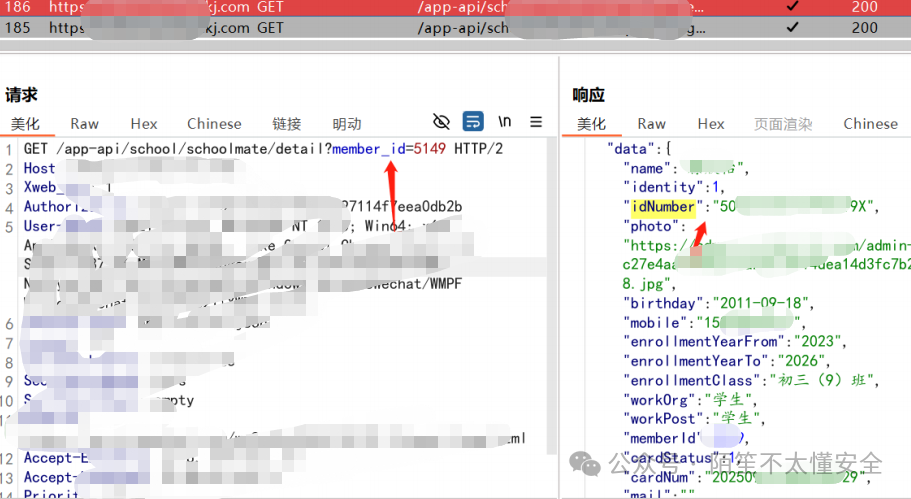911x499 pixels.
Task: Click the Accept-E header on line 12
Action: point(56,458)
